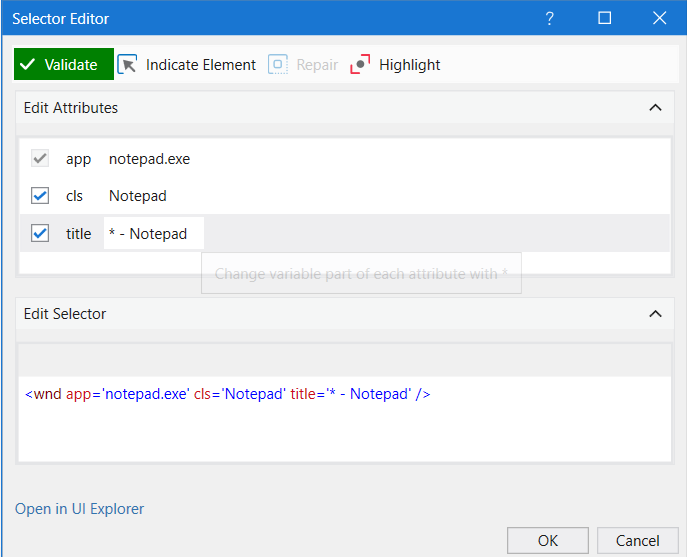Open help with the question mark icon
Viewport: 687px width, 557px height.
point(549,18)
